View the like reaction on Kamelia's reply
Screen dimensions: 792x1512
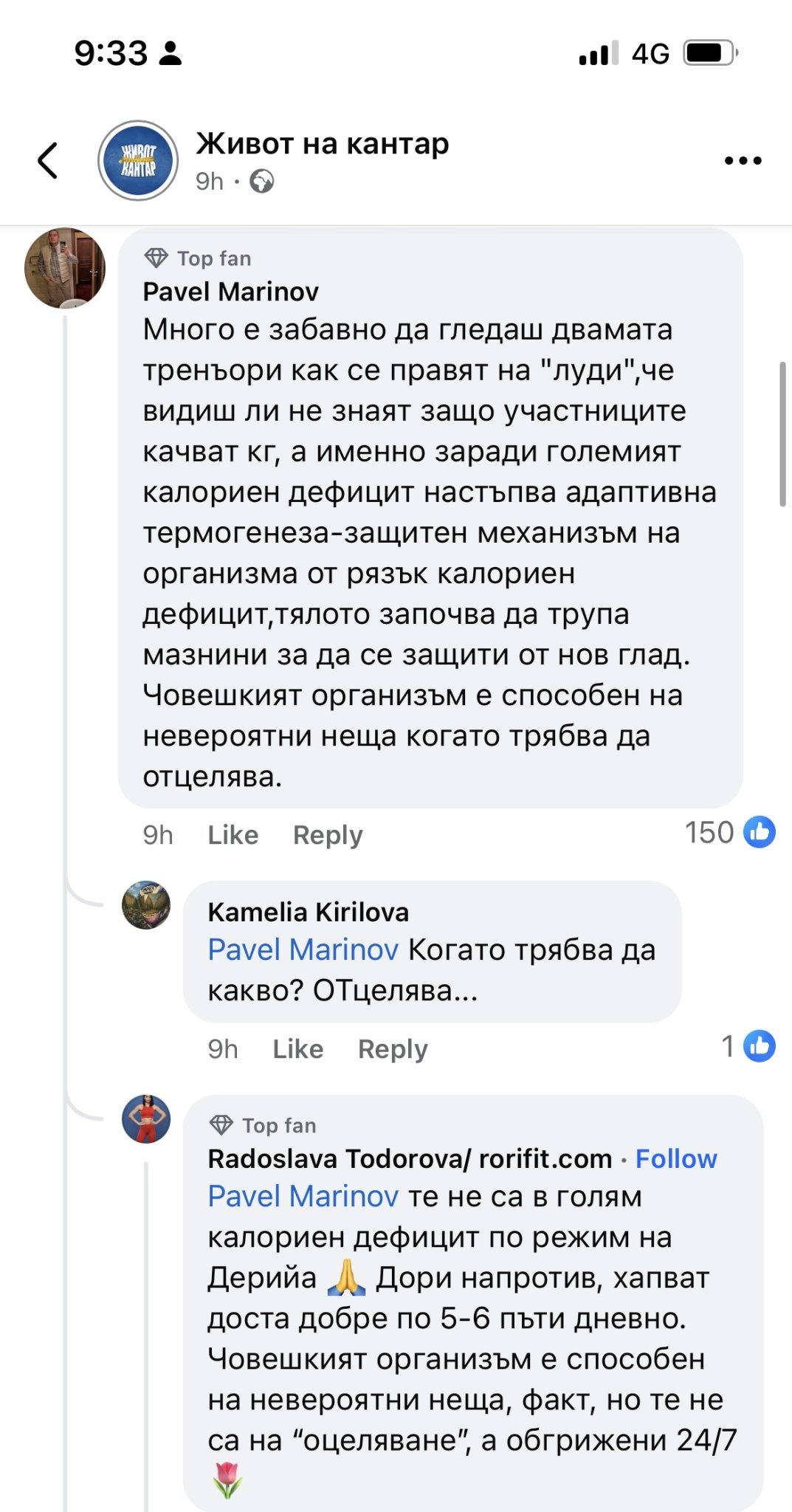pyautogui.click(x=760, y=1046)
